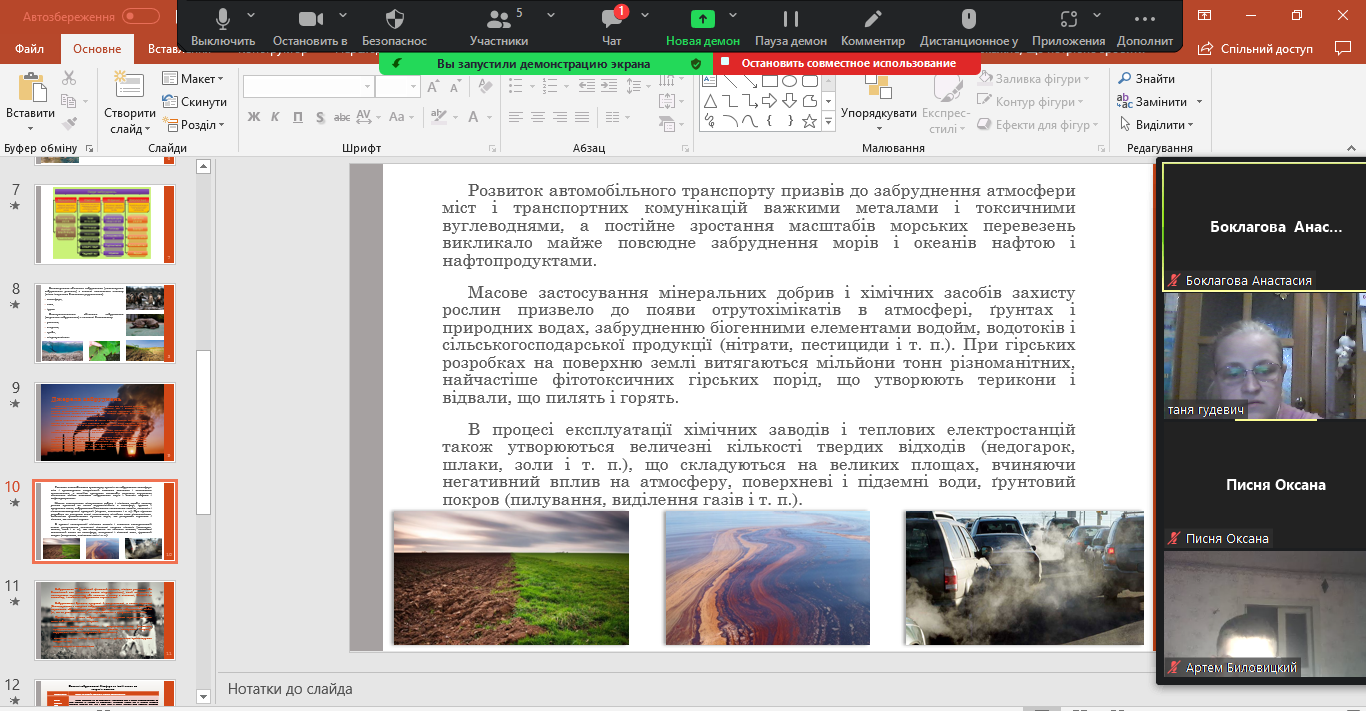Expand the shapes gallery More arrow
The height and width of the screenshot is (711, 1366).
click(828, 122)
